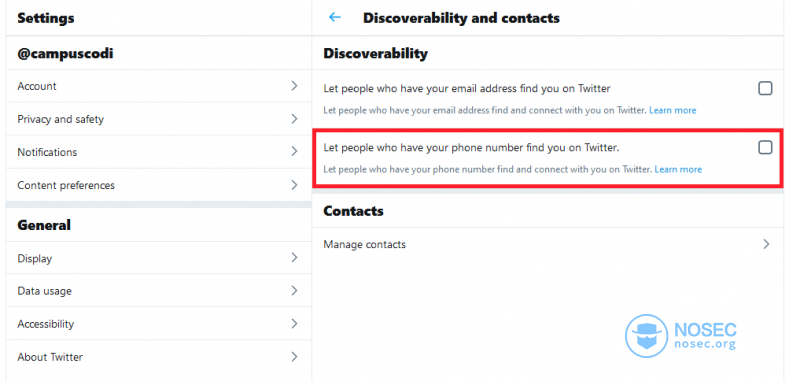Open Notifications settings item
The image size is (789, 382).
point(159,152)
